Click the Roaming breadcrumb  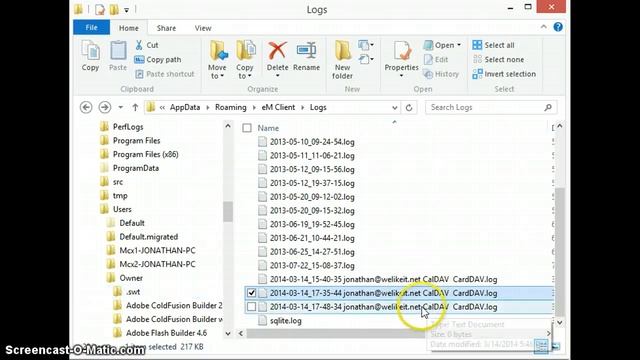click(x=231, y=107)
